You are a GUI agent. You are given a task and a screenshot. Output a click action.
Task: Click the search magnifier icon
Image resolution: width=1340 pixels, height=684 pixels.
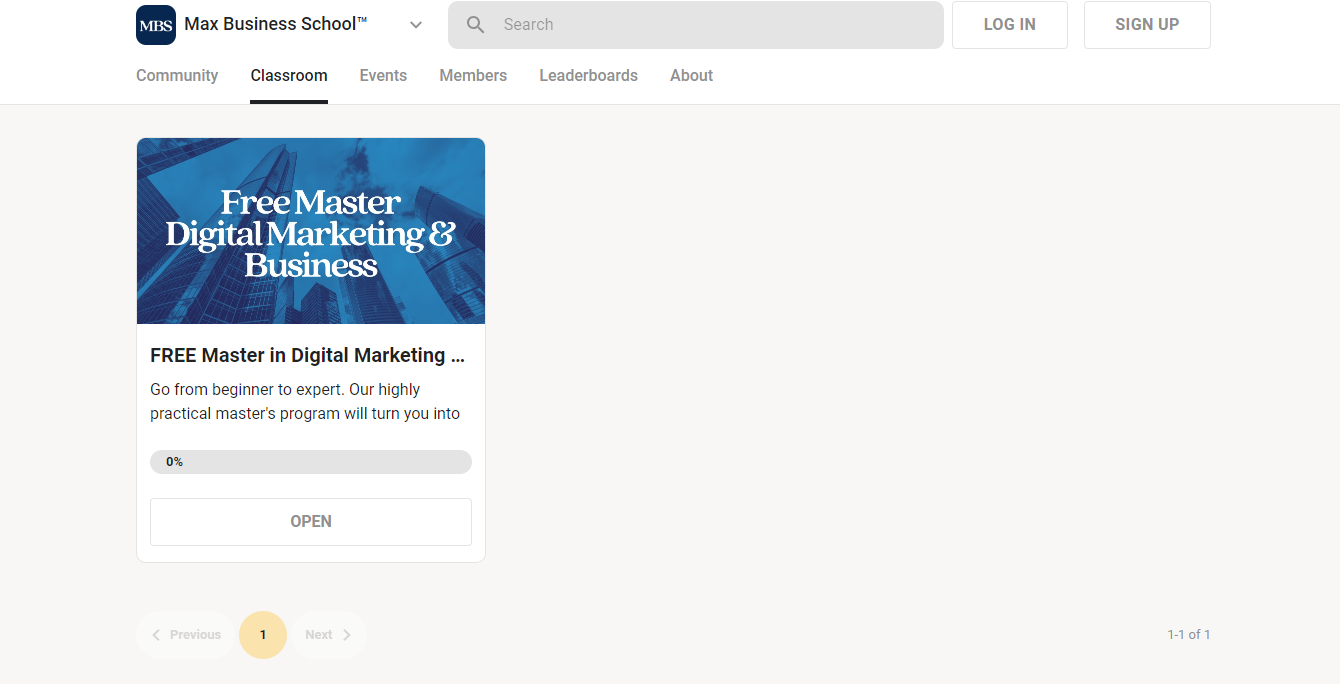coord(476,25)
